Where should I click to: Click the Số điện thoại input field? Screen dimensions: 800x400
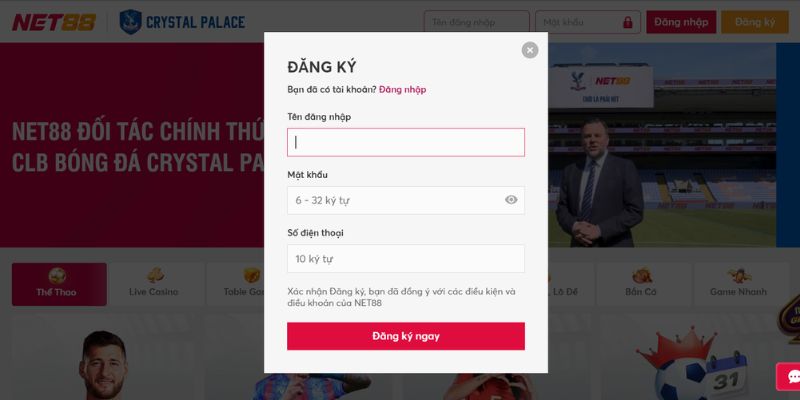click(406, 259)
